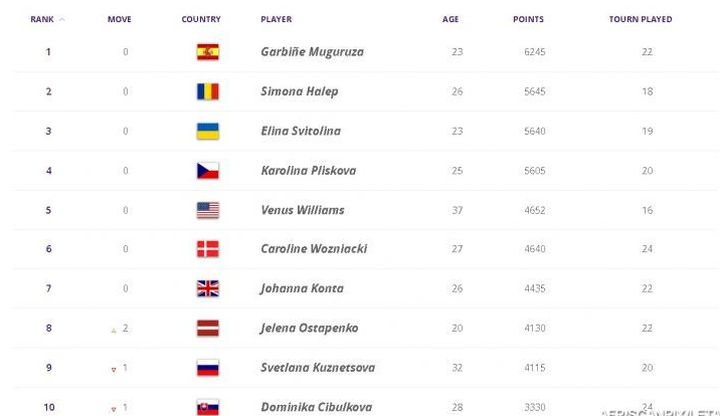Click Svetlana Kuznetsova's red down move arrow
720x416 pixels.
(x=113, y=369)
